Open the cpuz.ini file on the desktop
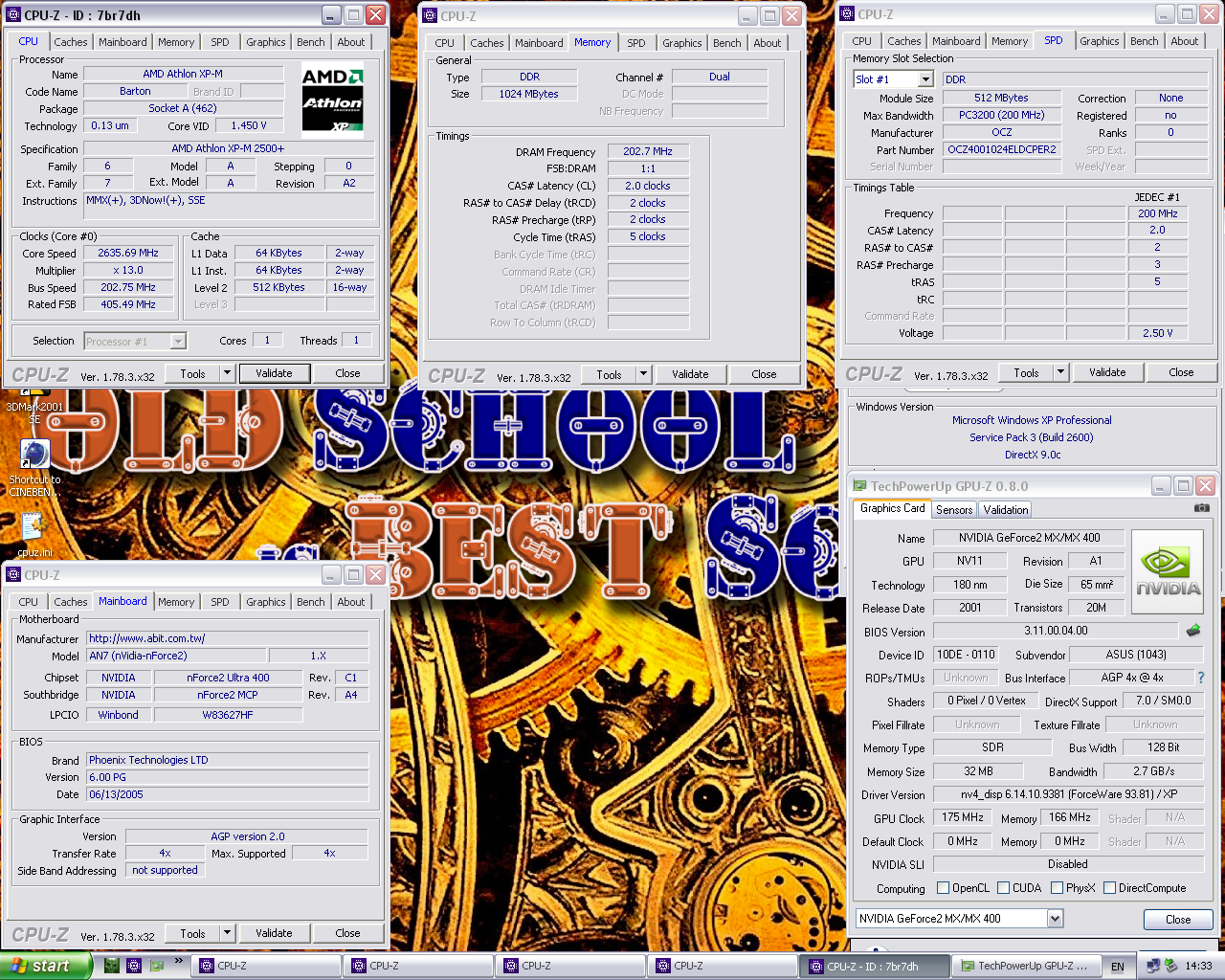The height and width of the screenshot is (980, 1225). [34, 535]
